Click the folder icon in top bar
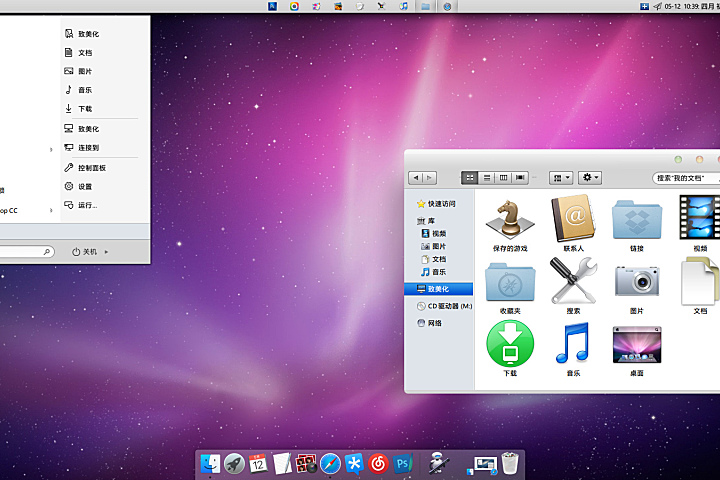This screenshot has width=720, height=480. coord(426,6)
